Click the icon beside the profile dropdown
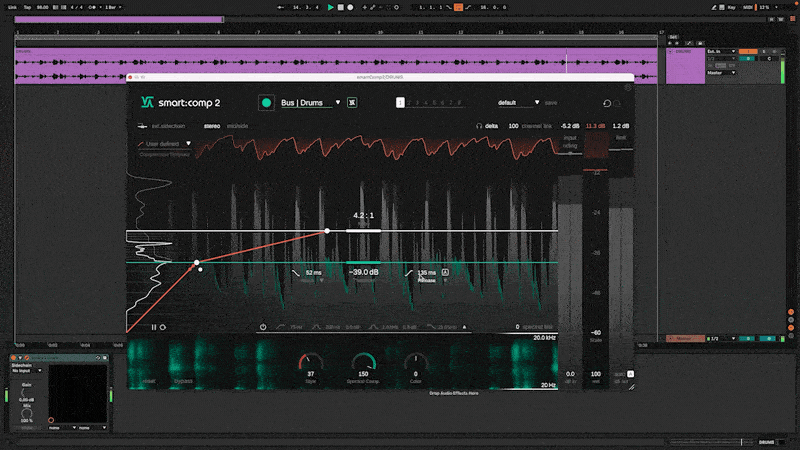Viewport: 800px width, 450px height. (x=352, y=103)
